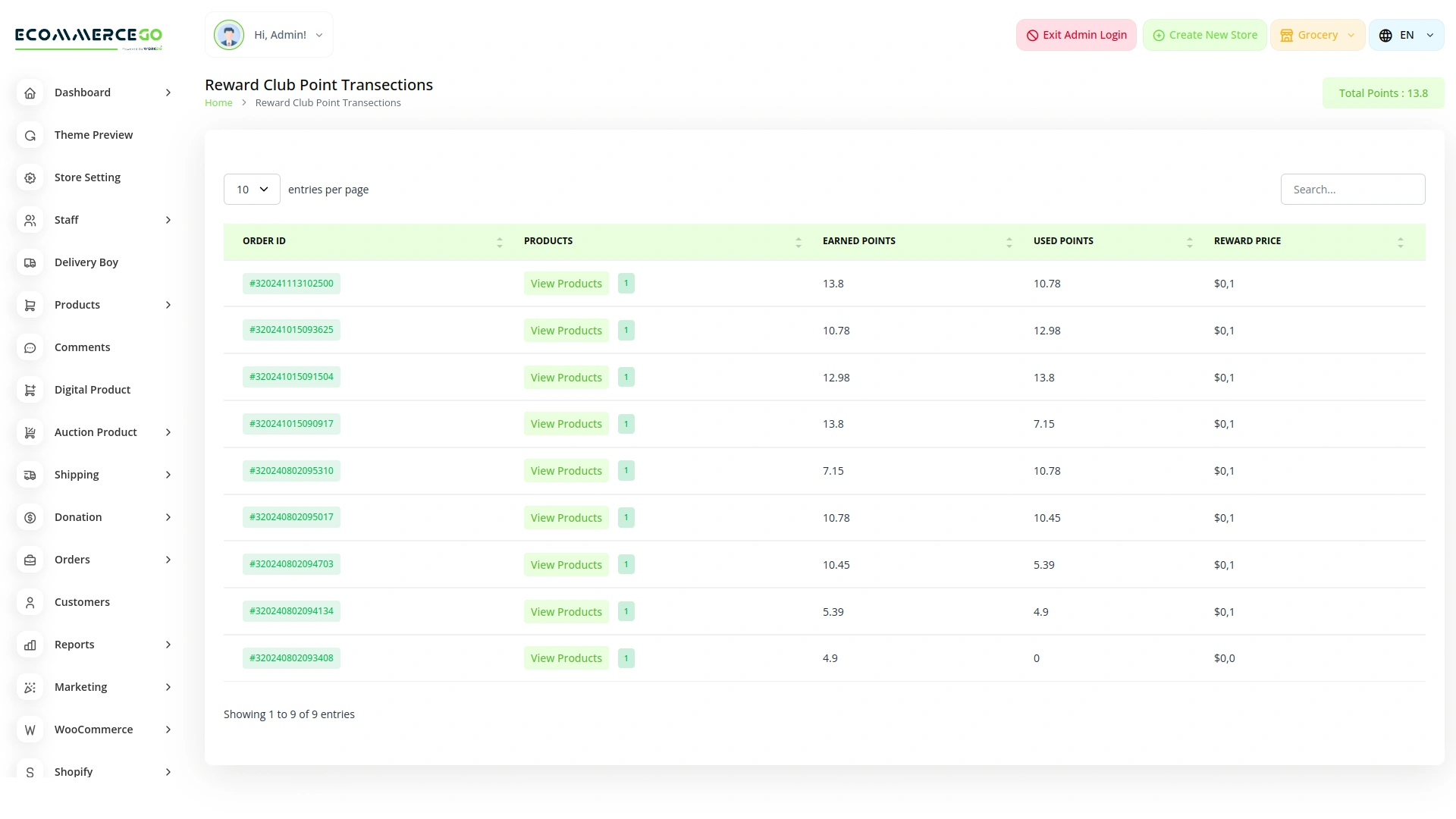Expand the Marketing submenu chevron

coord(168,687)
